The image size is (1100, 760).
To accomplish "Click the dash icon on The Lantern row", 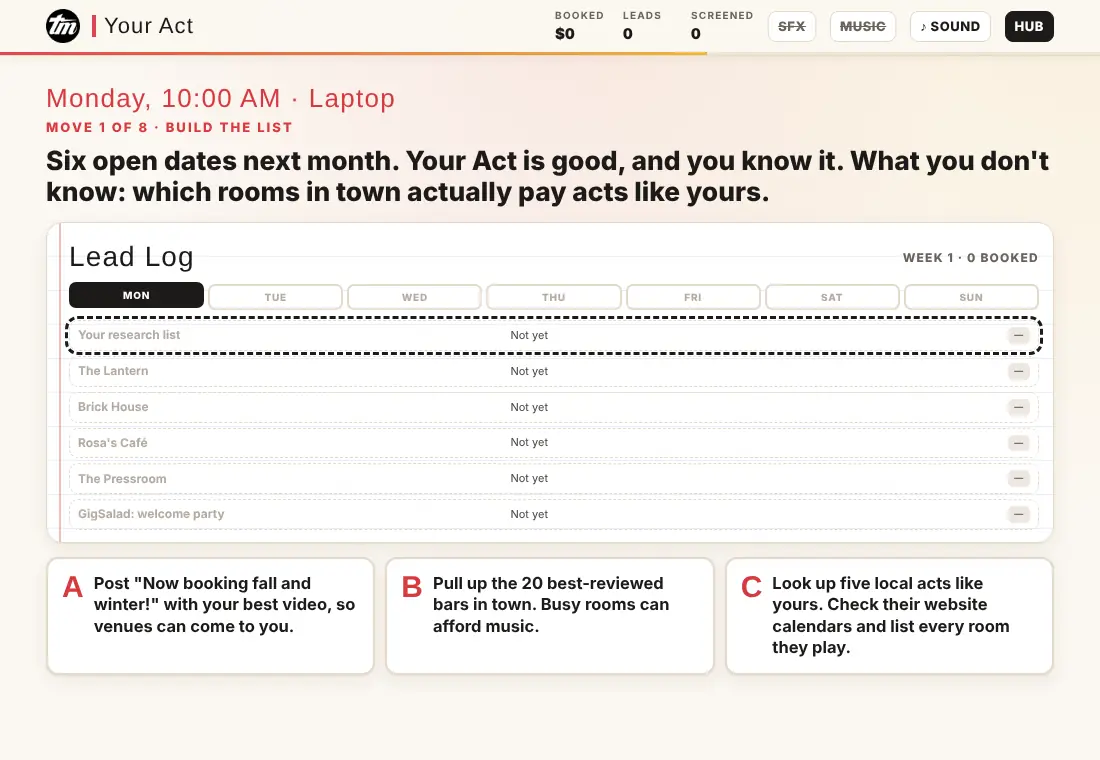I will [1018, 371].
